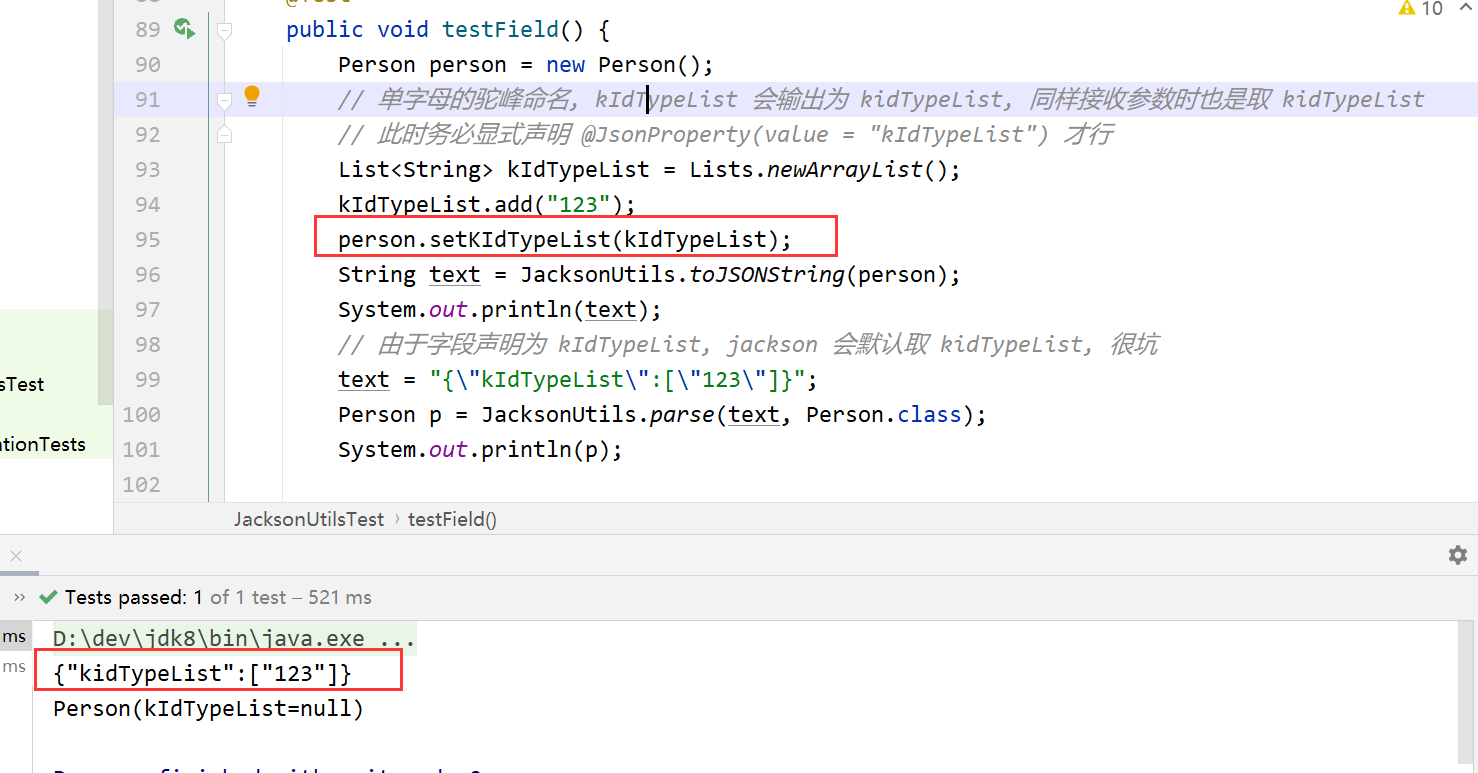Viewport: 1478px width, 773px height.
Task: Open the run panel gear settings
Action: pos(1457,555)
